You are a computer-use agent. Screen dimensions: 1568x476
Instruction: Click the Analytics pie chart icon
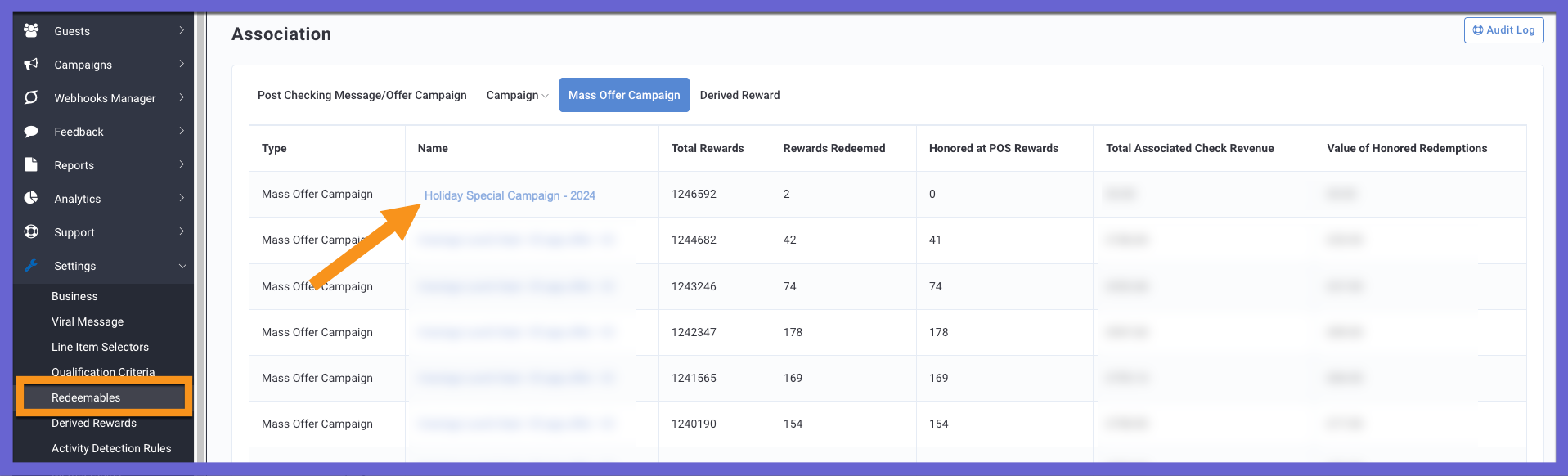click(x=31, y=198)
